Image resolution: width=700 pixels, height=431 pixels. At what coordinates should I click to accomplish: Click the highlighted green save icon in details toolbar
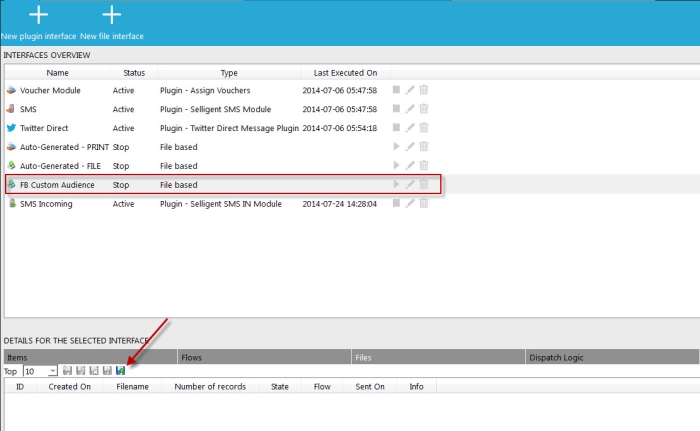pyautogui.click(x=120, y=371)
